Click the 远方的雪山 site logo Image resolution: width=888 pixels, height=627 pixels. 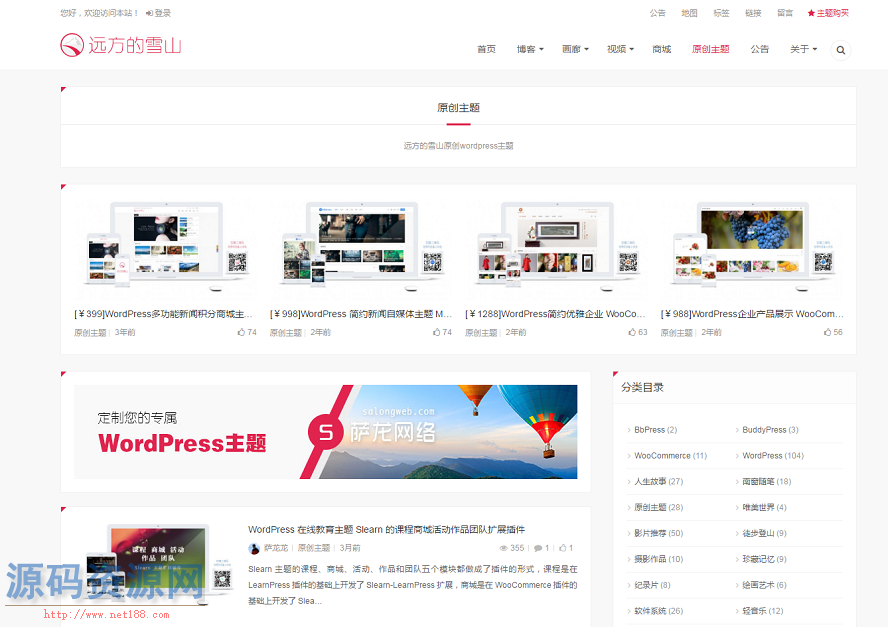pos(120,45)
